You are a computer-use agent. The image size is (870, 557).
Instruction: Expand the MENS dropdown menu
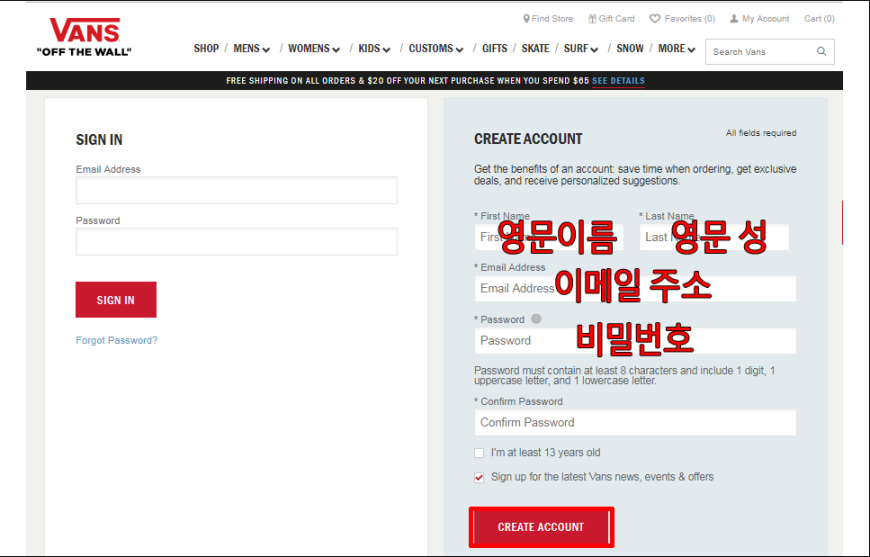pos(251,49)
